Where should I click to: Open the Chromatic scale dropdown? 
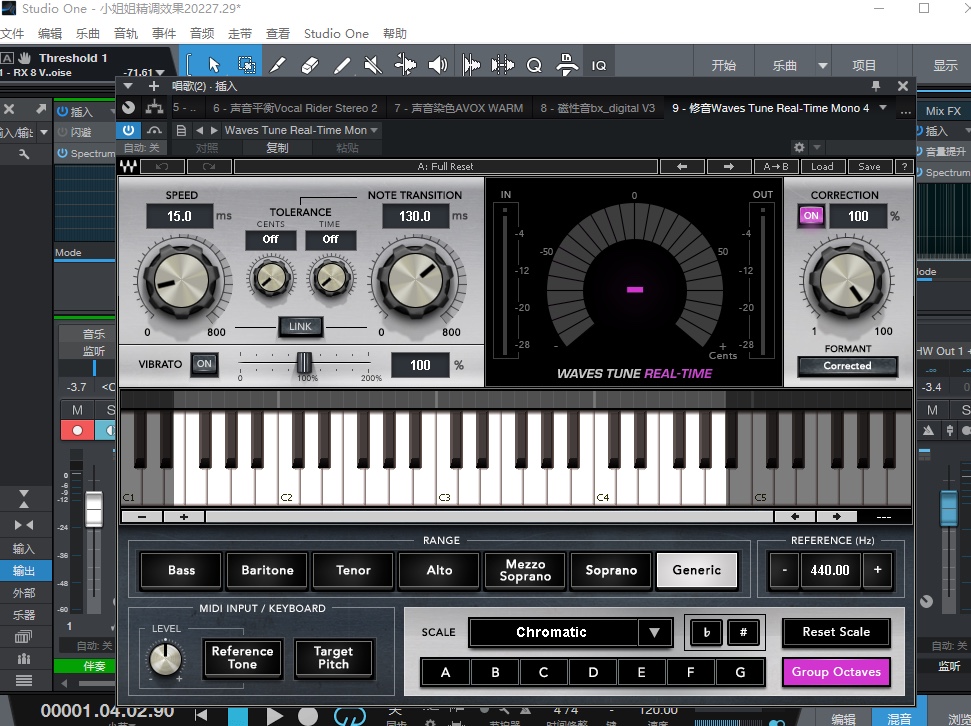[655, 632]
